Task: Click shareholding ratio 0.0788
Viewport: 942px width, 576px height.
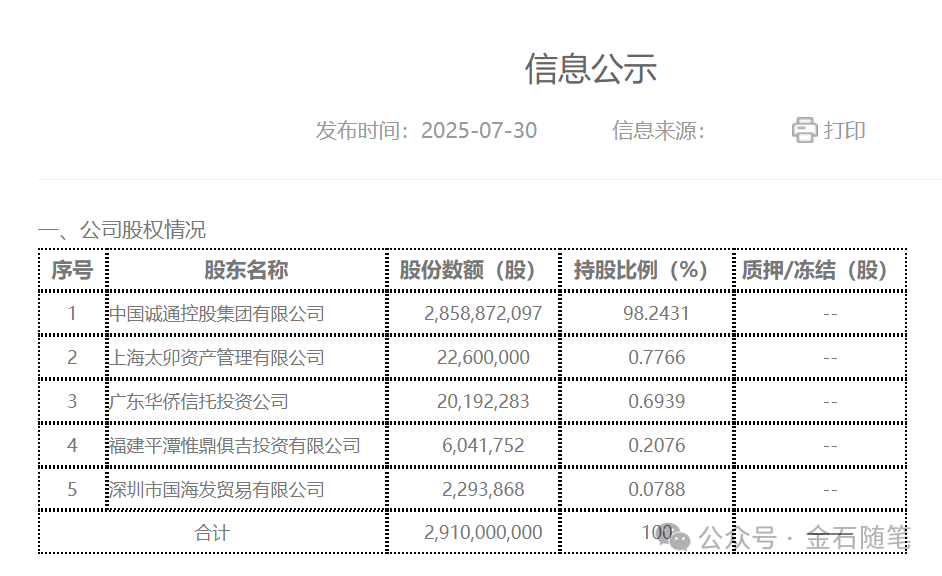Action: (657, 490)
